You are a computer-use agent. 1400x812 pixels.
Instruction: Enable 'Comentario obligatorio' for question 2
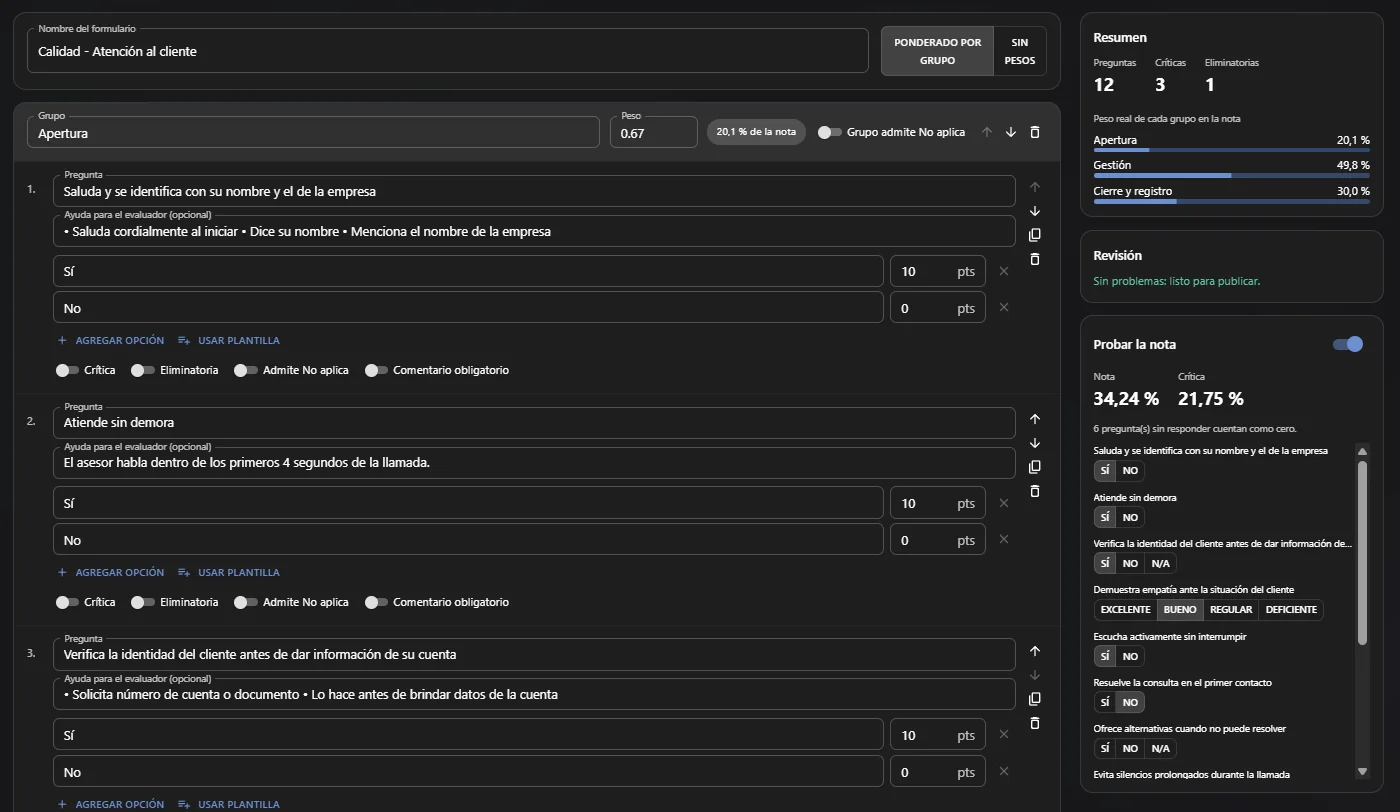click(x=376, y=602)
